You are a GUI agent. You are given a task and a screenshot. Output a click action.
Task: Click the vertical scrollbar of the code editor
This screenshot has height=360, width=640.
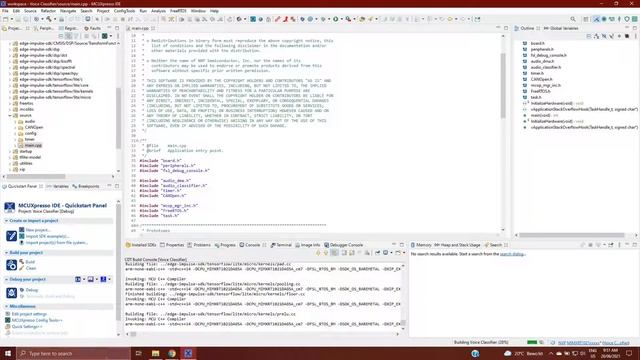point(503,86)
